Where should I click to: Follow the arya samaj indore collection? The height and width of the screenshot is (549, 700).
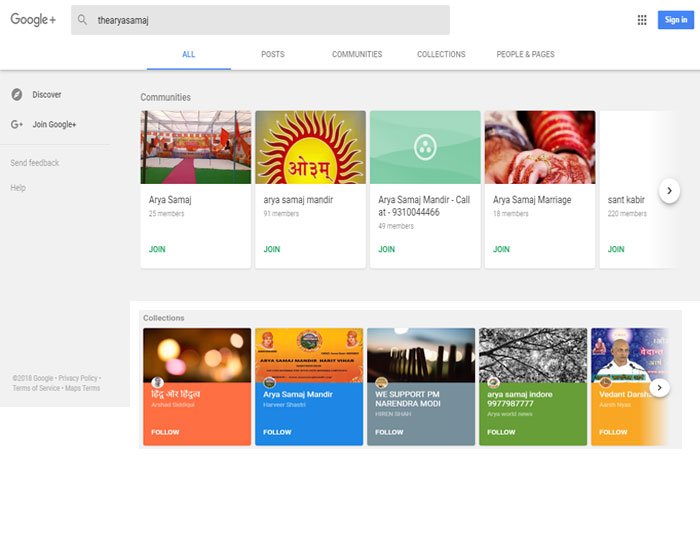[x=501, y=432]
